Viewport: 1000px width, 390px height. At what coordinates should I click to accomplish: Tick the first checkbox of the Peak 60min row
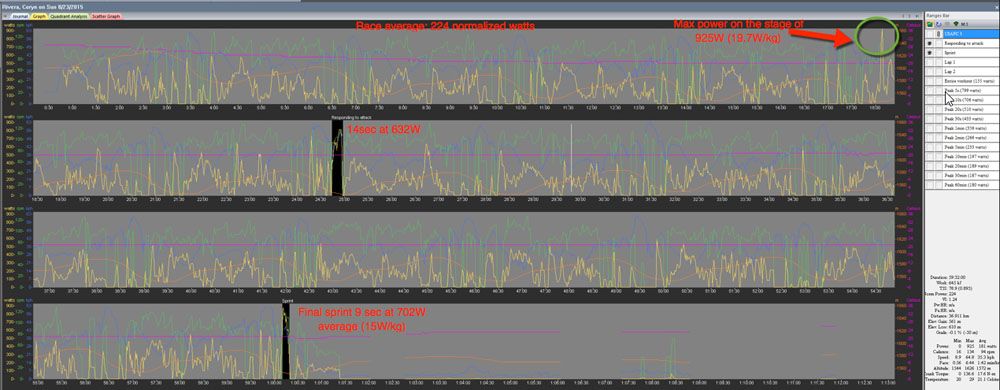pos(929,185)
